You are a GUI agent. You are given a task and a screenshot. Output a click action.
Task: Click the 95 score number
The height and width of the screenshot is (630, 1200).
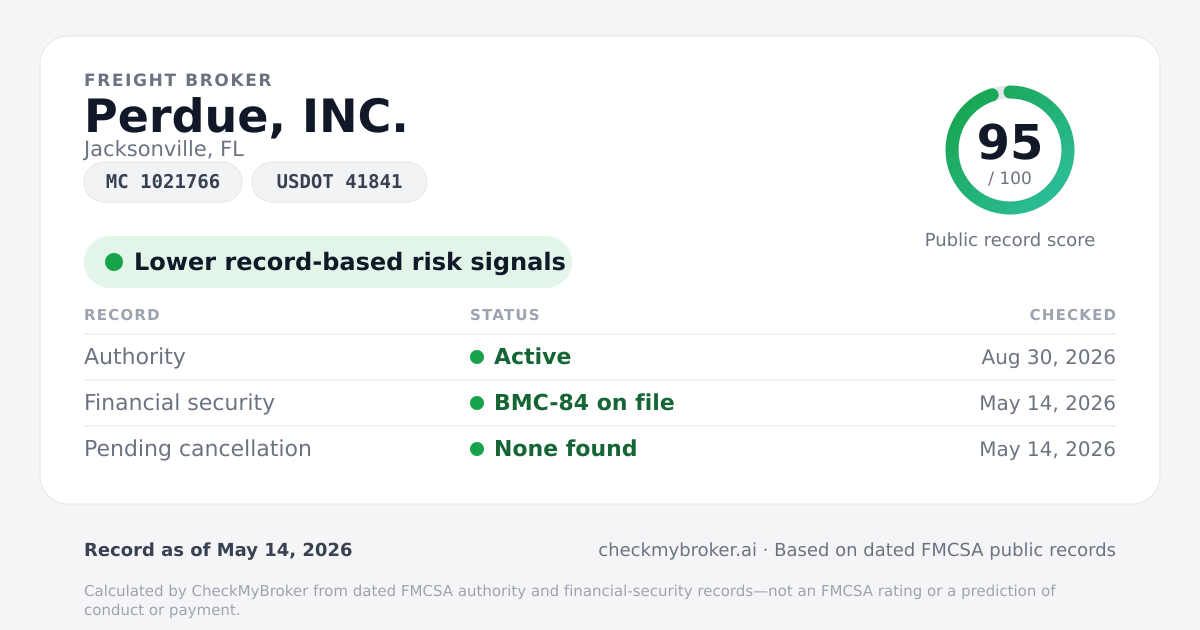click(x=1010, y=142)
